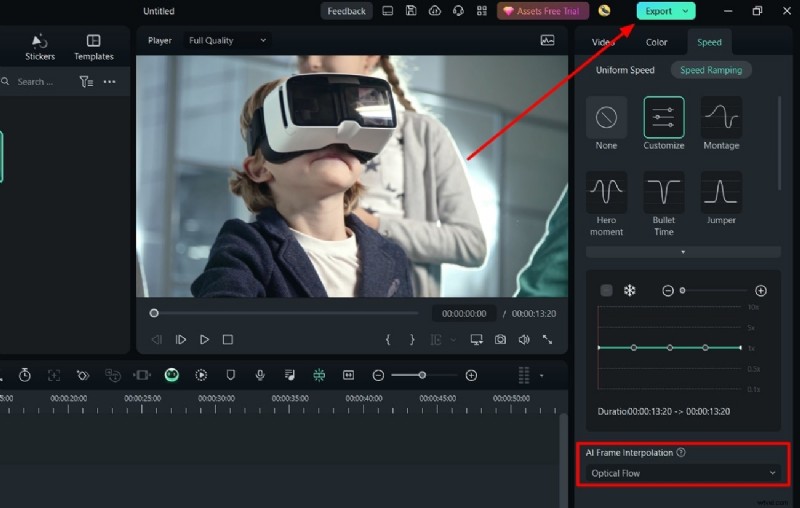
Task: Open the dropdown next to track layout icon
Action: tap(541, 376)
